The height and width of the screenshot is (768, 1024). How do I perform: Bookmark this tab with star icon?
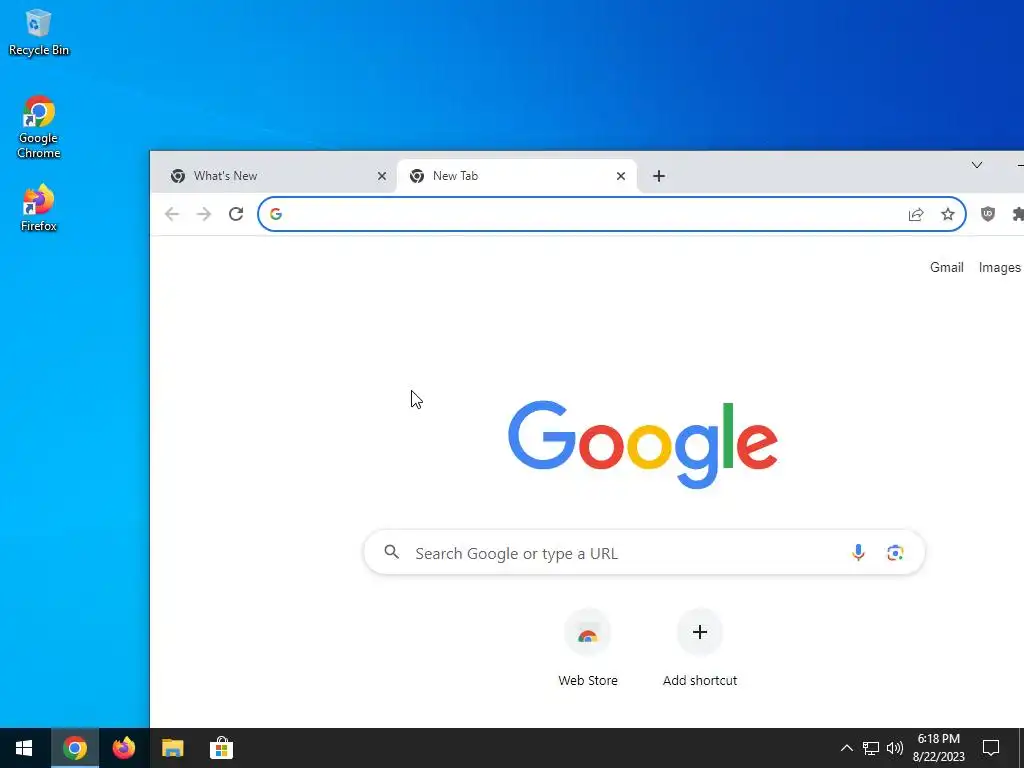tap(948, 214)
